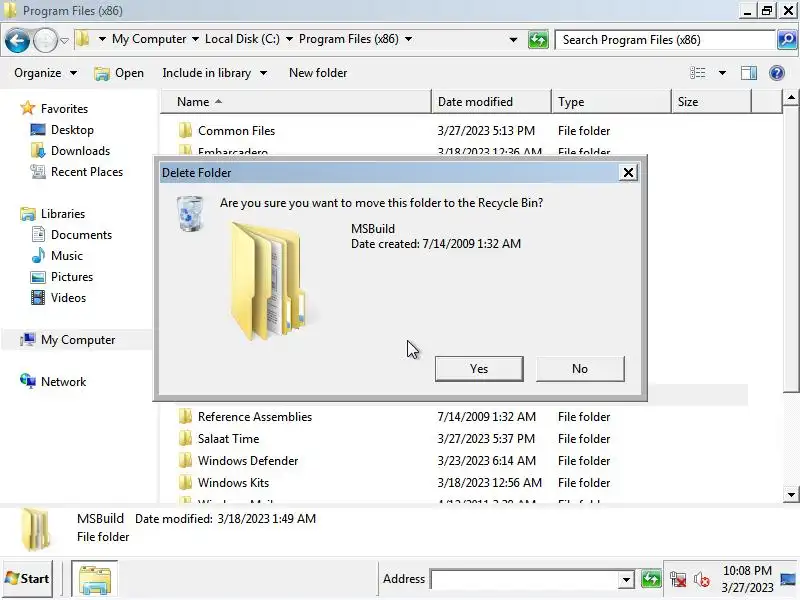Select the Windows Defender folder name

[x=247, y=461]
